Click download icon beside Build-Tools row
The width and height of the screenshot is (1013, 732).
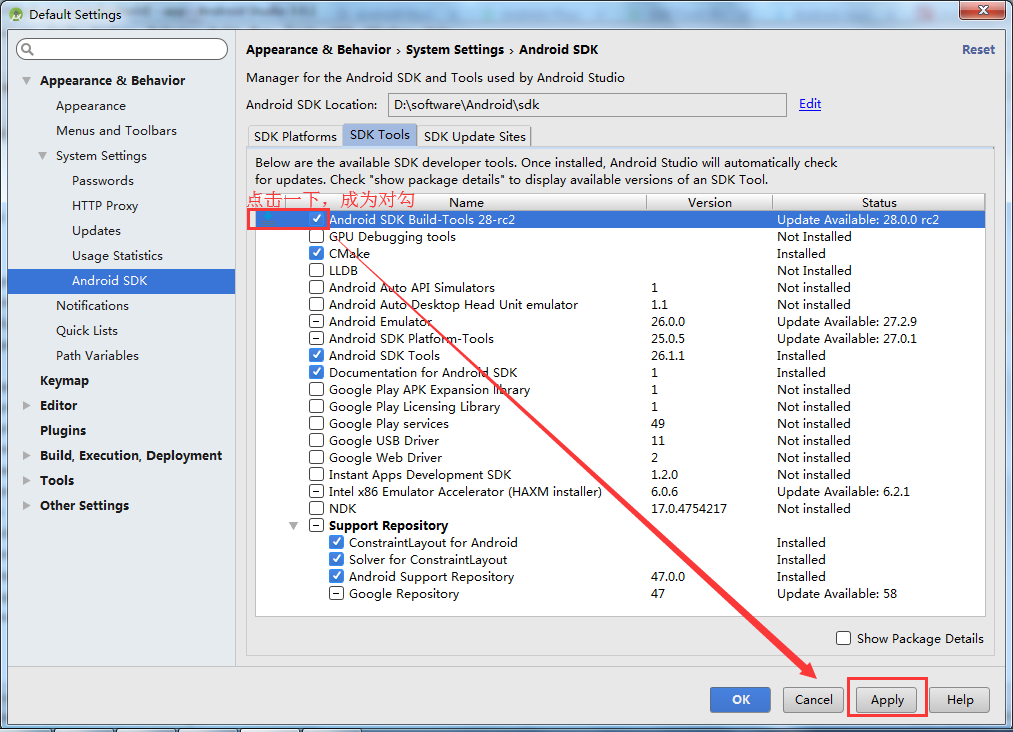point(267,220)
